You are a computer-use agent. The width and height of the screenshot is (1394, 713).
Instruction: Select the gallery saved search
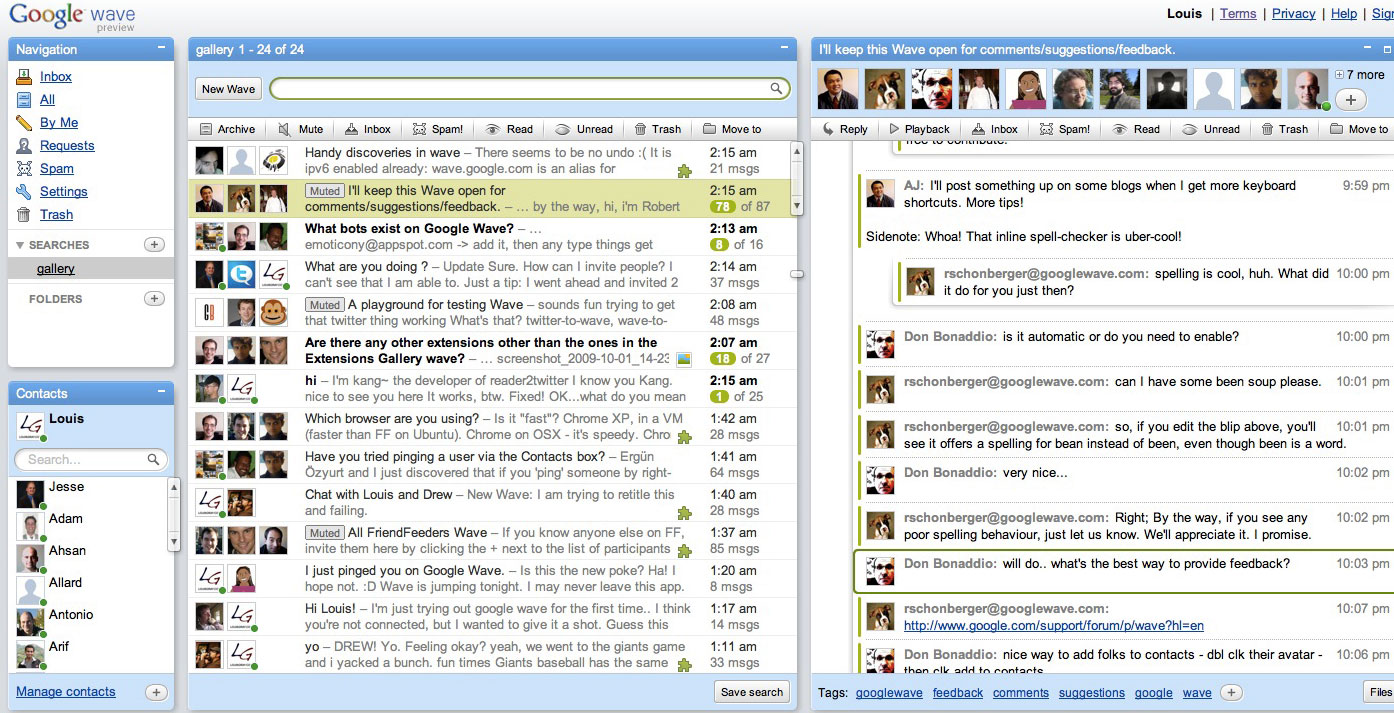56,268
